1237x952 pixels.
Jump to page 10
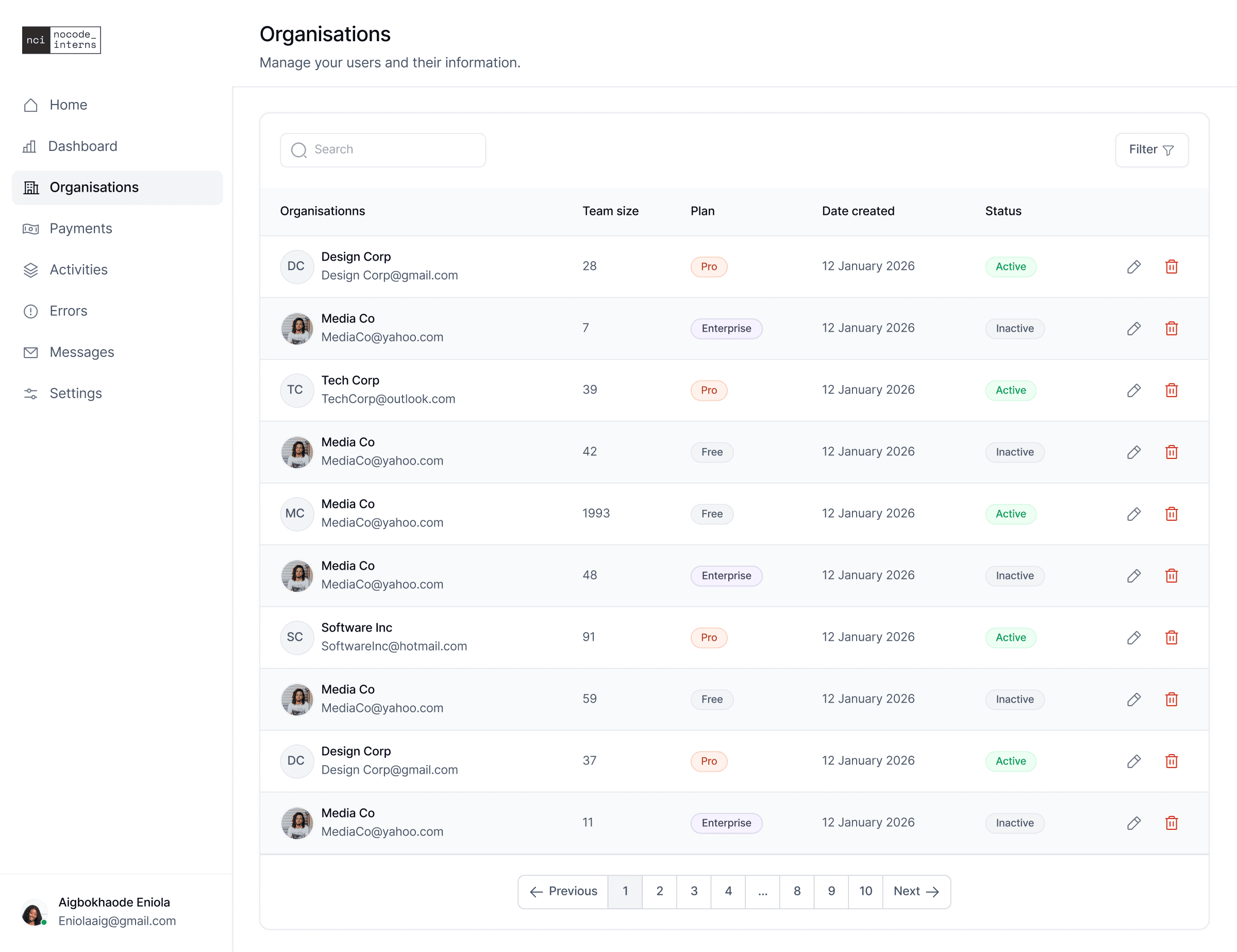865,891
